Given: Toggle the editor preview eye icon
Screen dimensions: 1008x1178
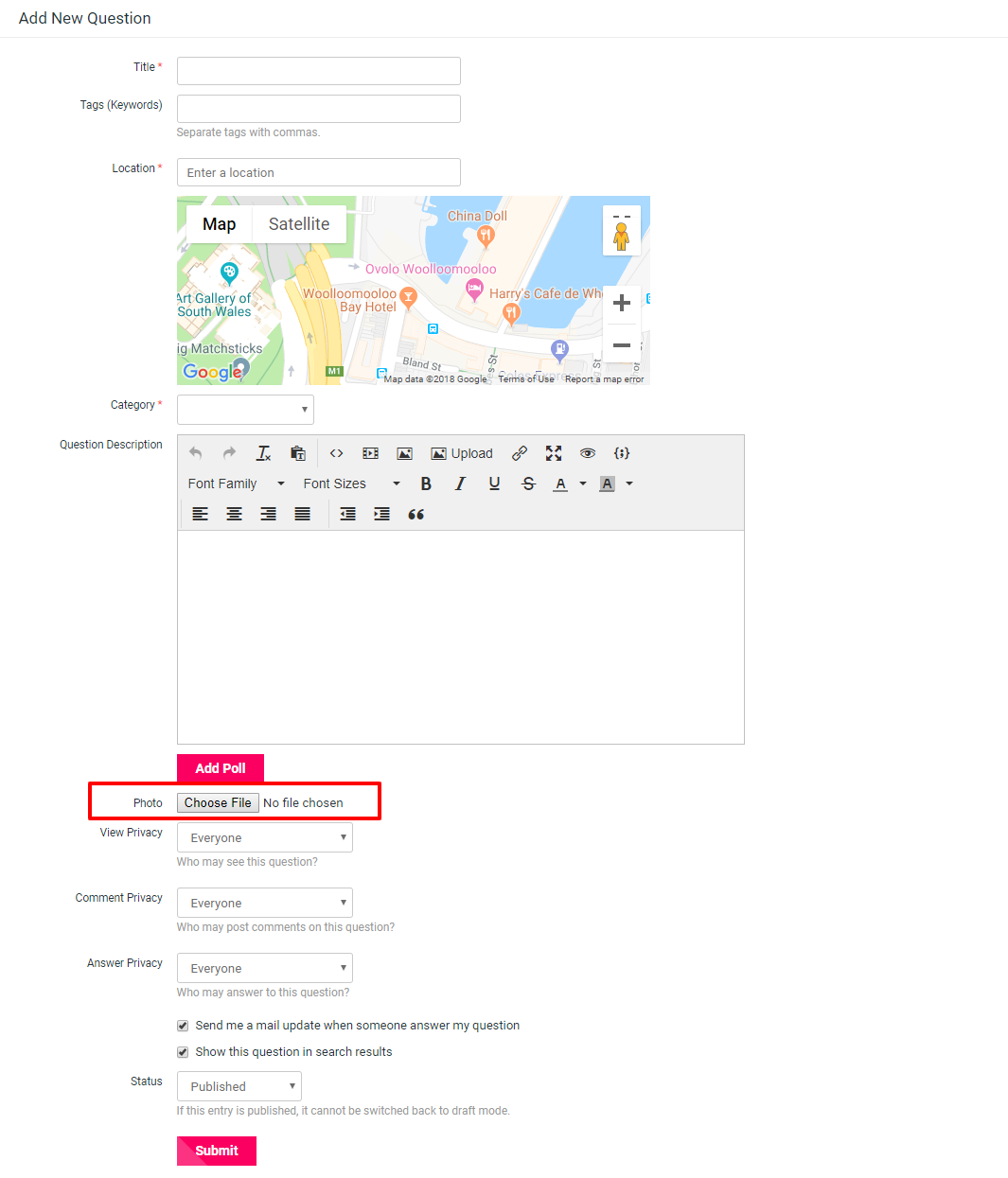Looking at the screenshot, I should point(588,453).
